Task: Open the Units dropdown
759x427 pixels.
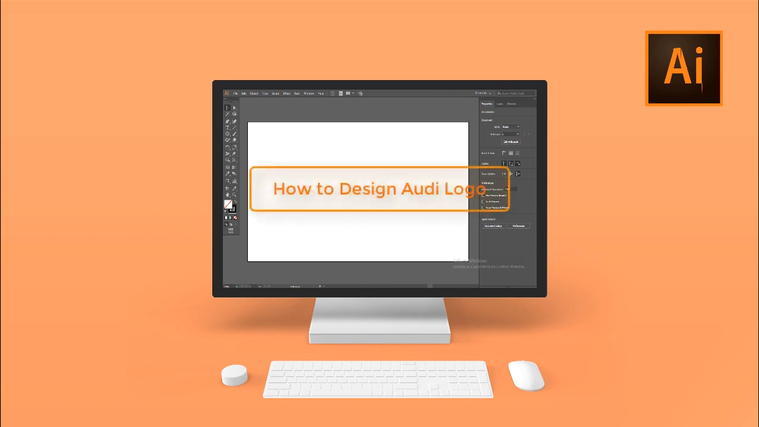Action: pos(511,127)
